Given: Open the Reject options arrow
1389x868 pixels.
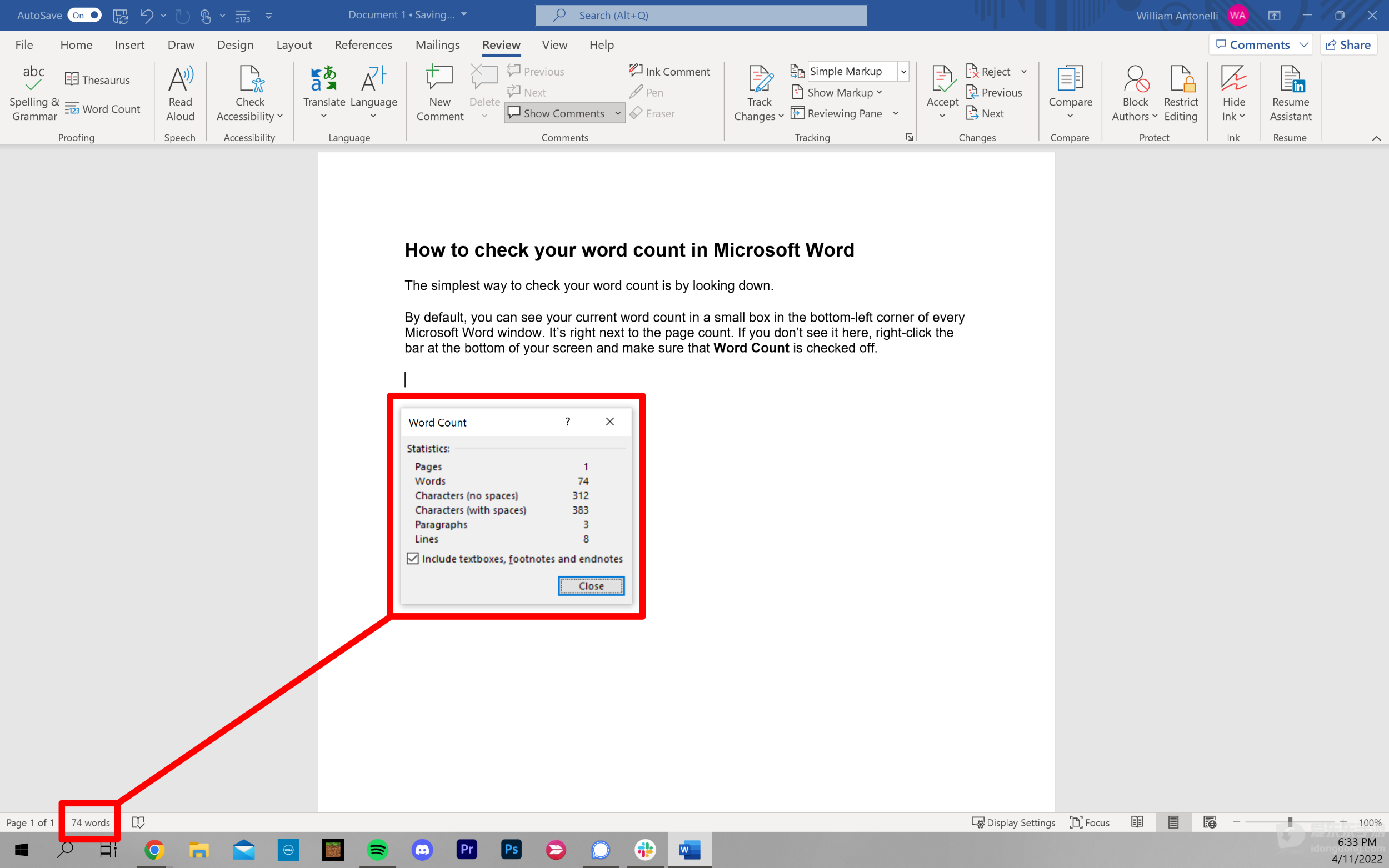Looking at the screenshot, I should pos(1024,71).
